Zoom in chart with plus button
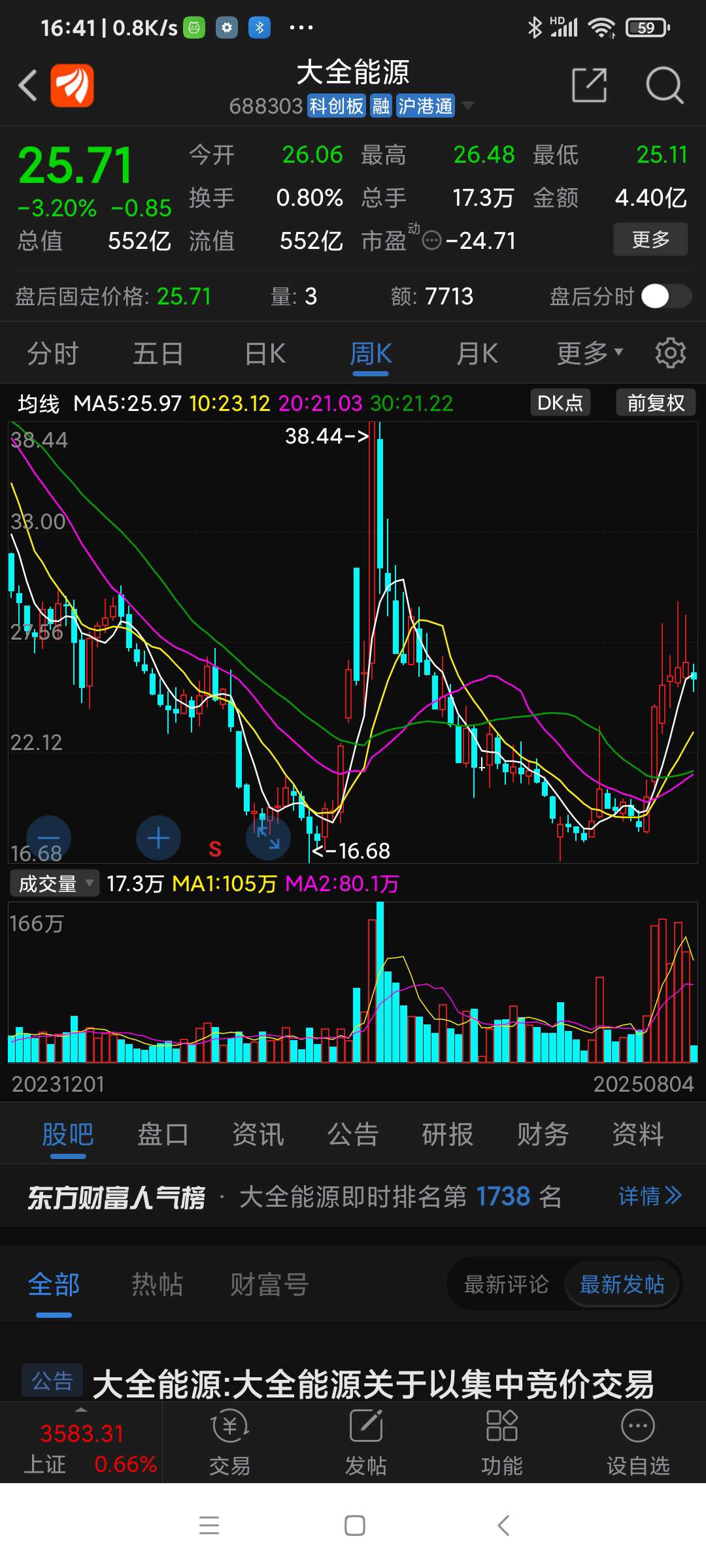 pyautogui.click(x=158, y=838)
